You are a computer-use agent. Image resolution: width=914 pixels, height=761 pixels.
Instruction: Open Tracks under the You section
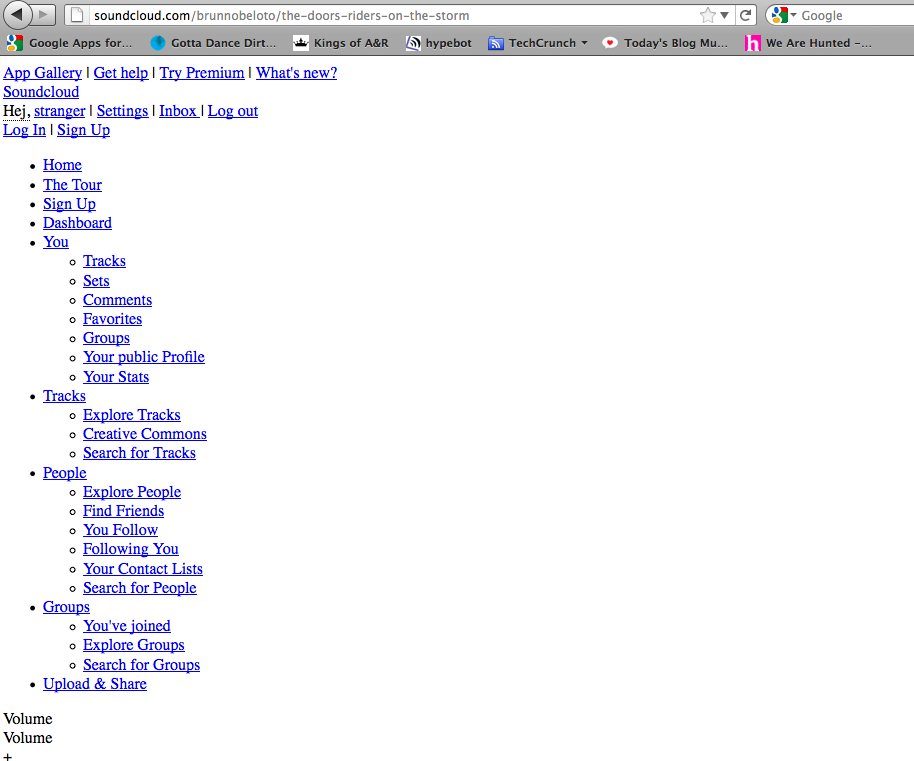pos(104,261)
